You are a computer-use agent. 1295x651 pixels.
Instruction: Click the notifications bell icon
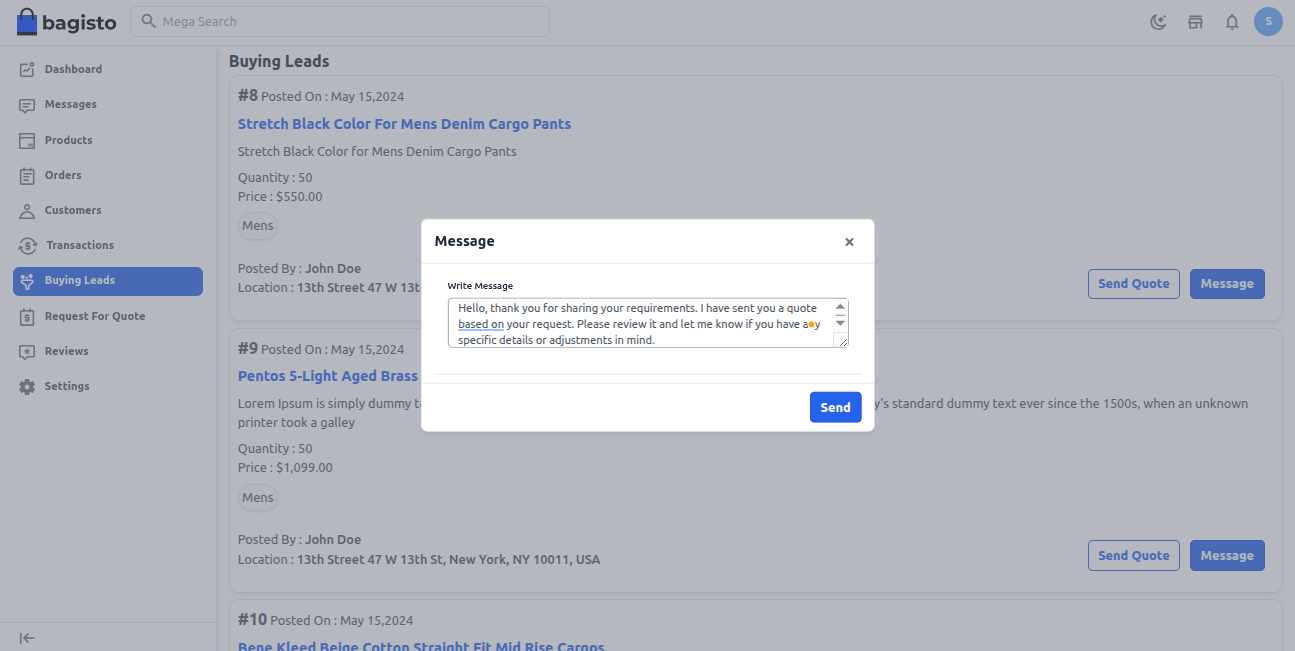(x=1232, y=21)
